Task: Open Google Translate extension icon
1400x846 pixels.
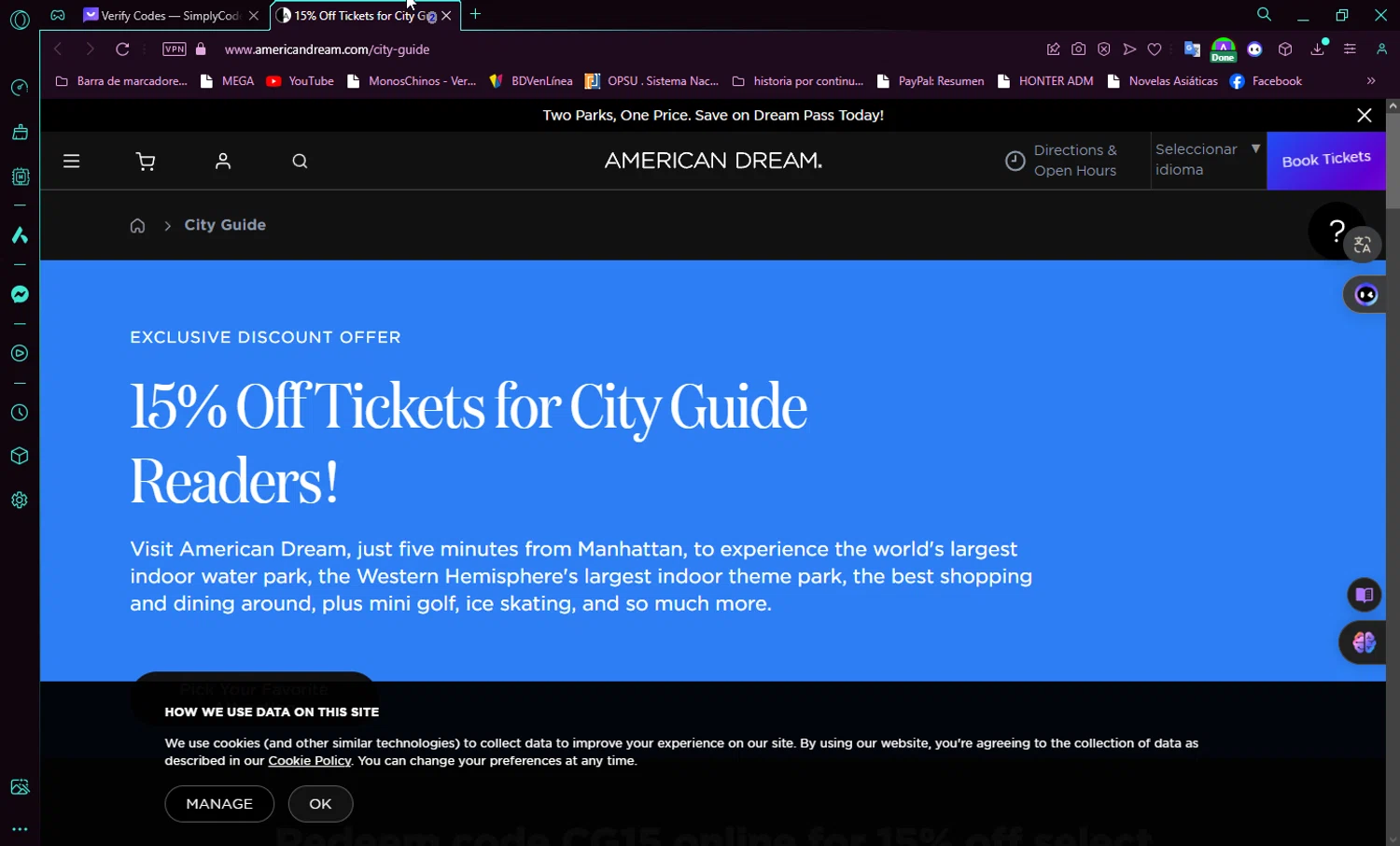Action: click(1192, 49)
